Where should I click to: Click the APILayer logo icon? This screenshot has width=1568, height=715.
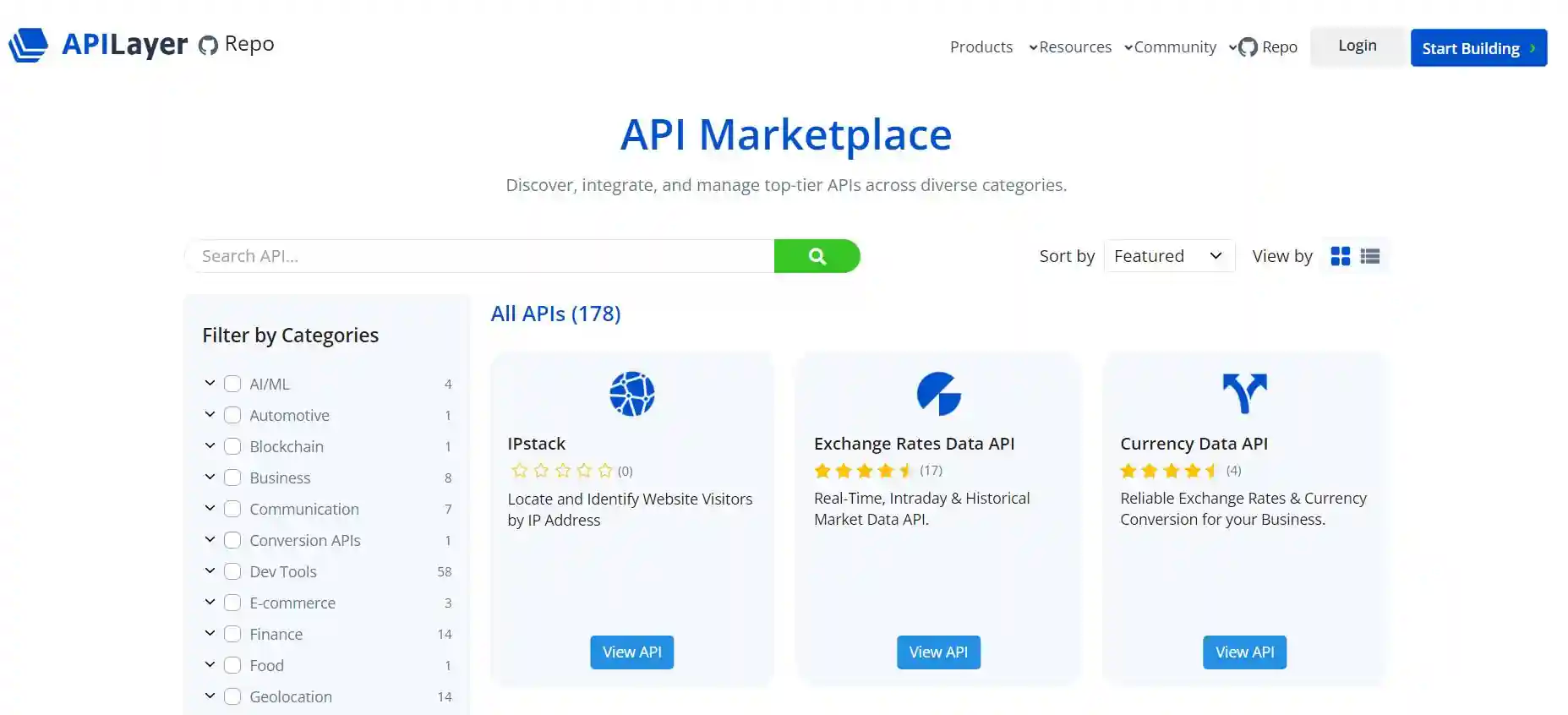[x=29, y=45]
